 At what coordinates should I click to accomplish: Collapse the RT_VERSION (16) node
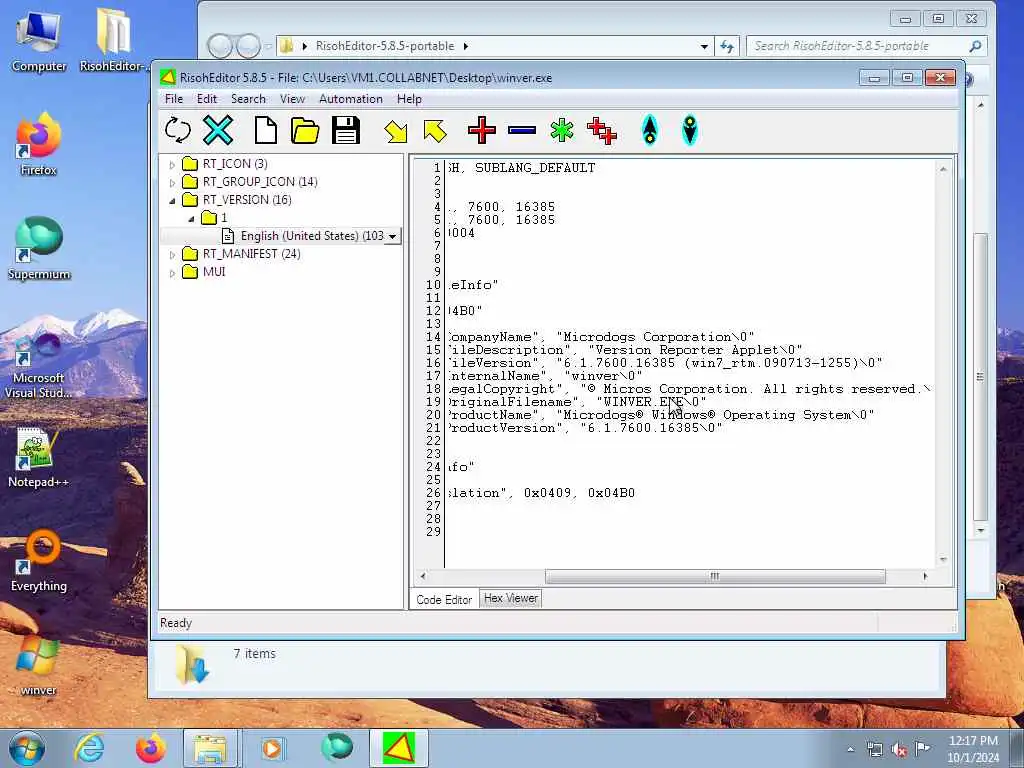pyautogui.click(x=172, y=200)
